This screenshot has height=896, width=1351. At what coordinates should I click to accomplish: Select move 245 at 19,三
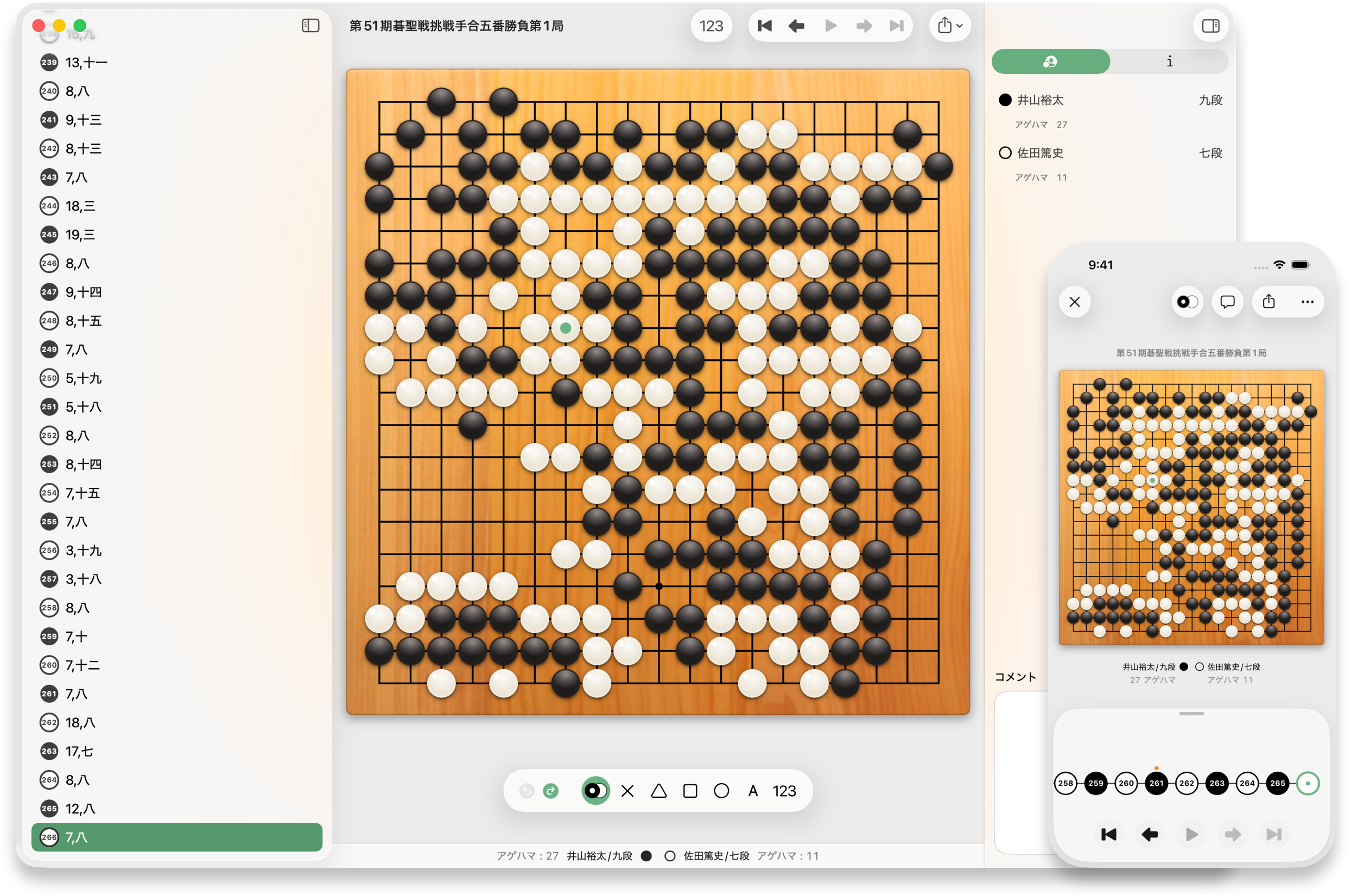177,235
